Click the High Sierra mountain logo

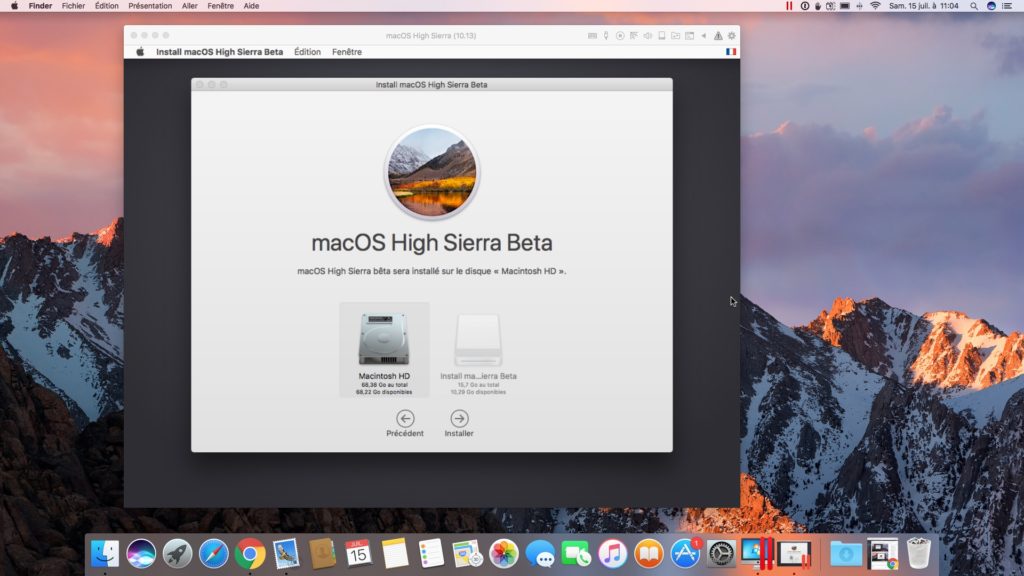432,172
